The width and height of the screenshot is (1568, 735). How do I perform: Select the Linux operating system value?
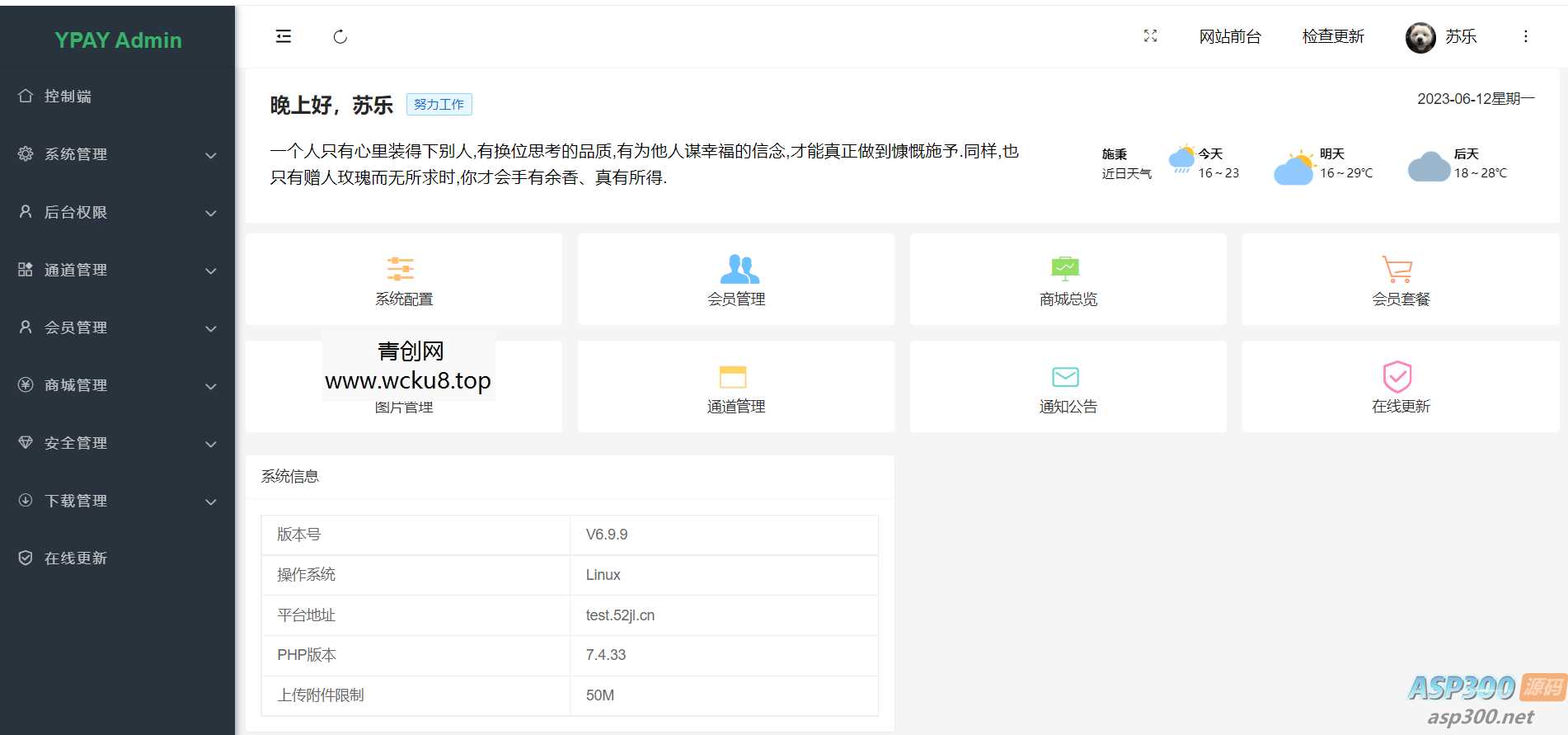[603, 575]
